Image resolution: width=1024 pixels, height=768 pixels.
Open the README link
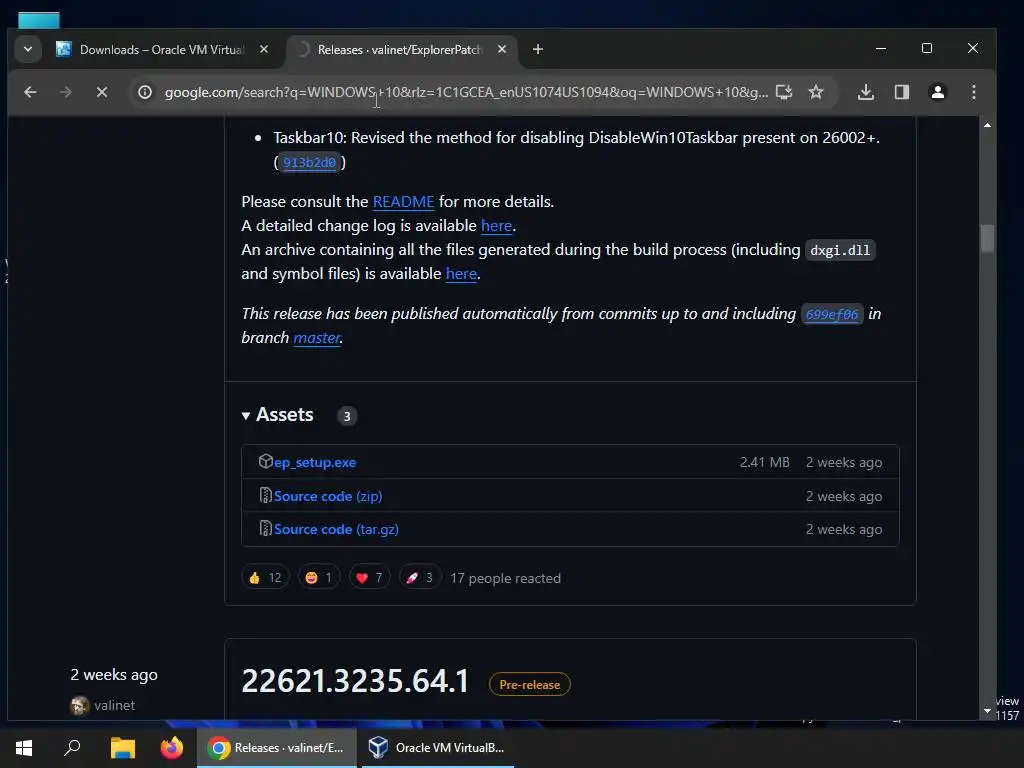403,202
